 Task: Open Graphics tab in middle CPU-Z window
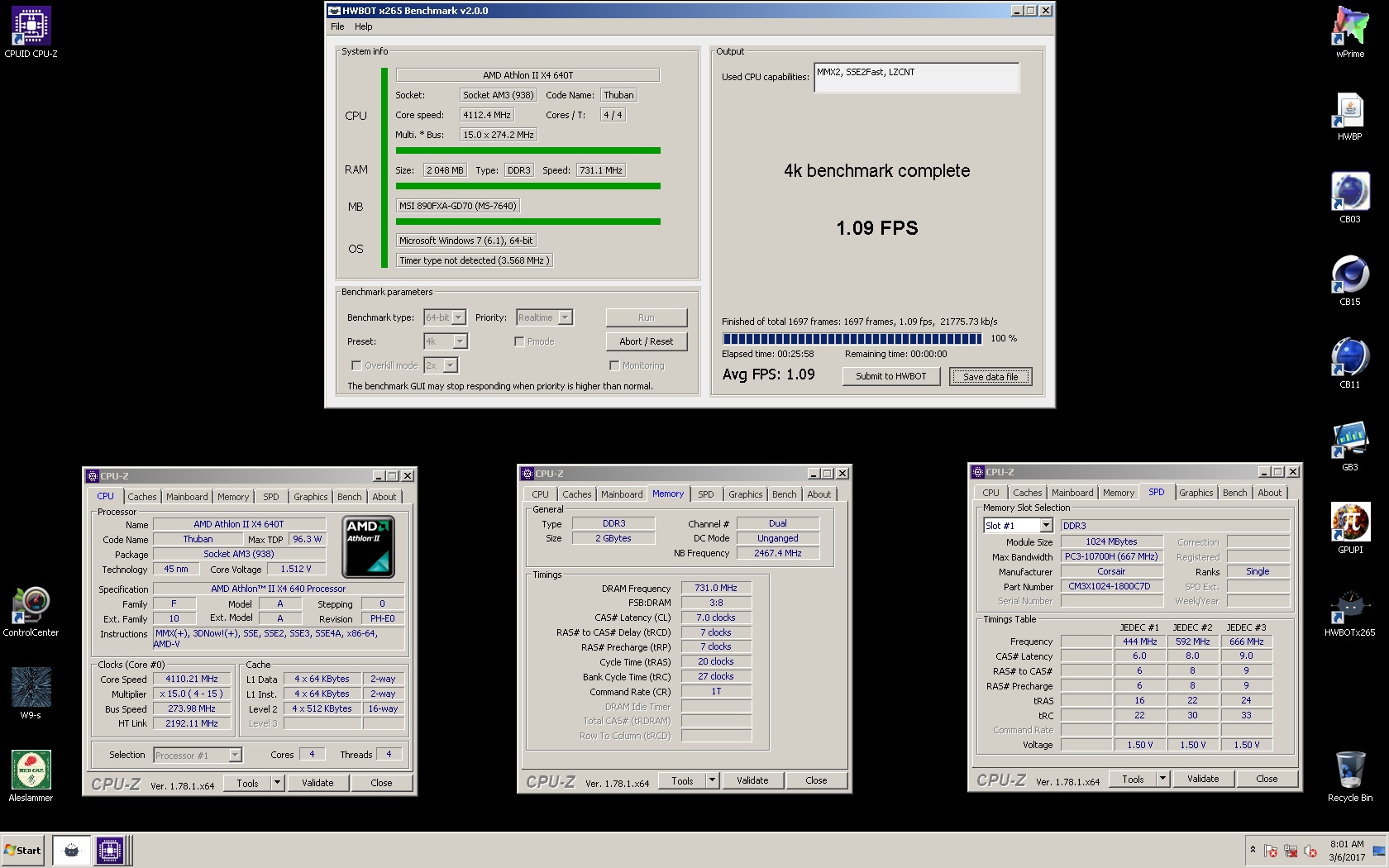pos(745,494)
